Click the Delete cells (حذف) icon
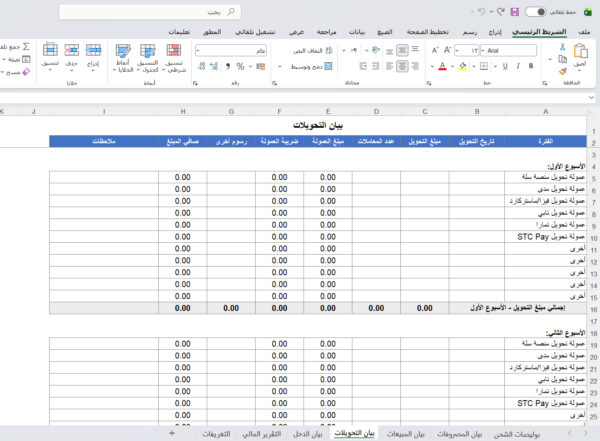 point(72,50)
